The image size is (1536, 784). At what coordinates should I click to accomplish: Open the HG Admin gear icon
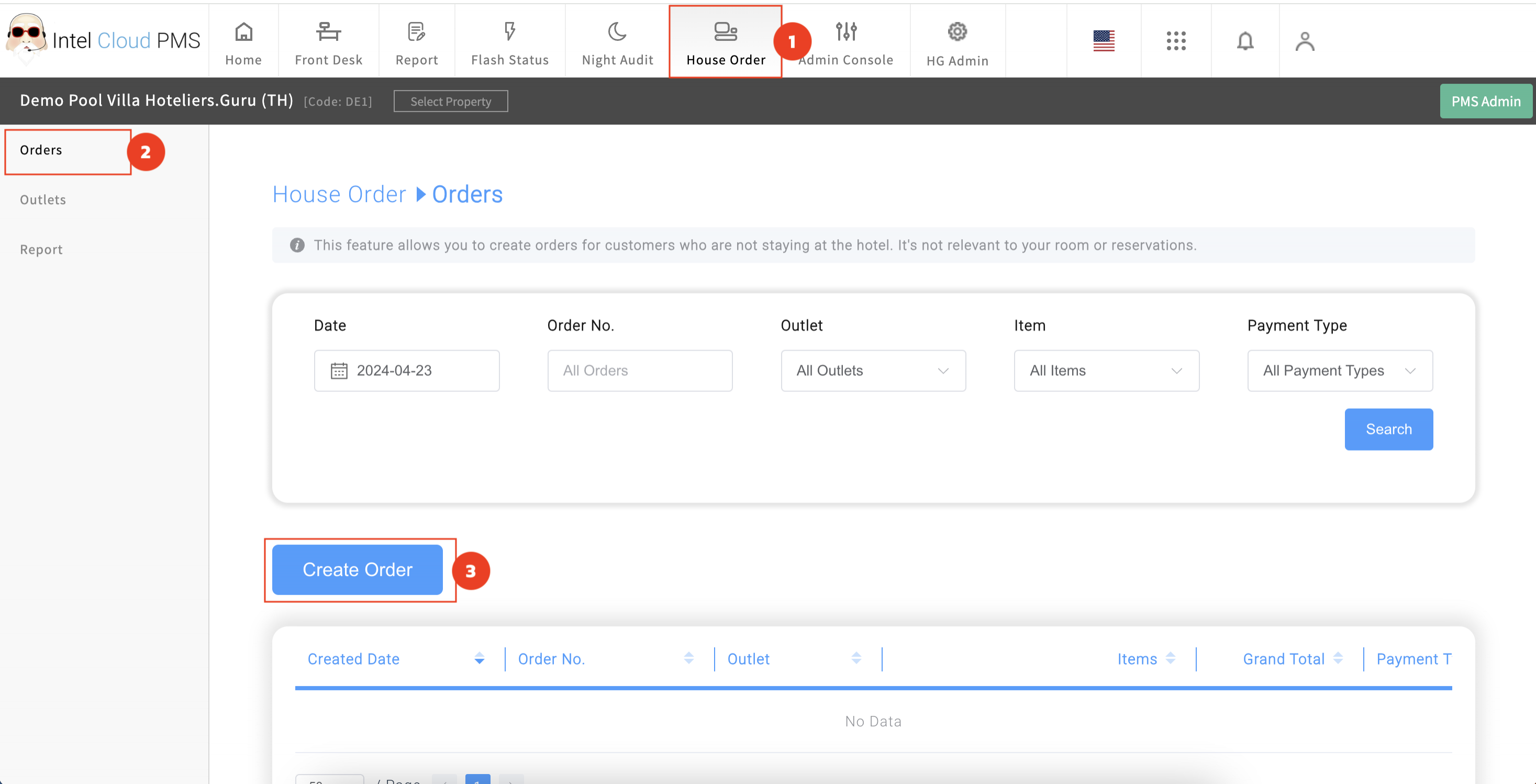pyautogui.click(x=957, y=32)
